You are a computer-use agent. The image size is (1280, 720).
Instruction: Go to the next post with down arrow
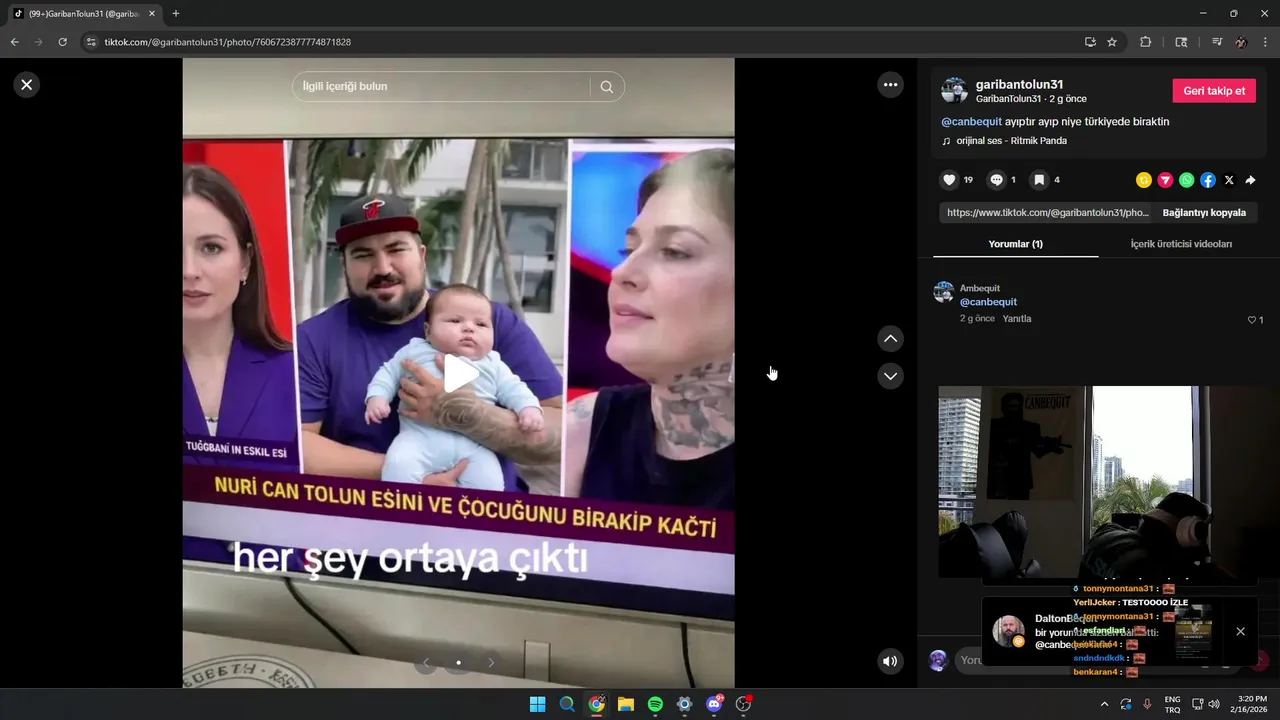click(x=890, y=376)
